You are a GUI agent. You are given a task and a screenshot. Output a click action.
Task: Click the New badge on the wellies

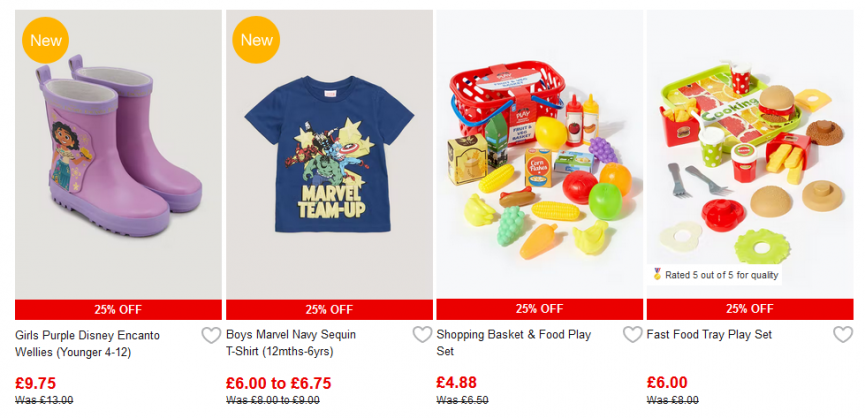point(46,40)
